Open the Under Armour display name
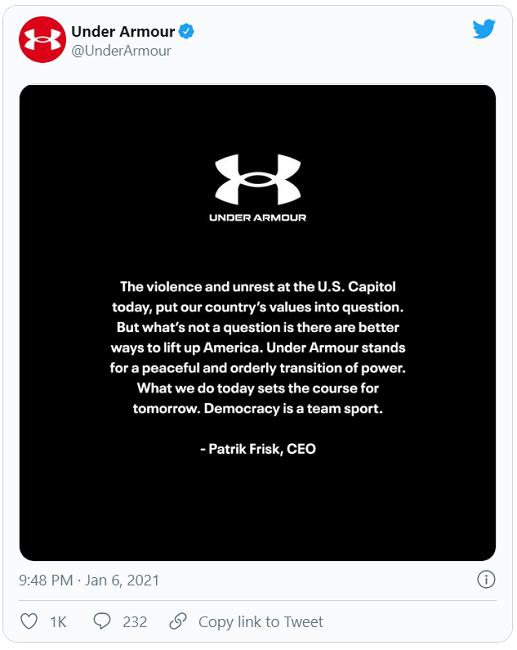Viewport: 517px width, 650px height. [x=123, y=32]
